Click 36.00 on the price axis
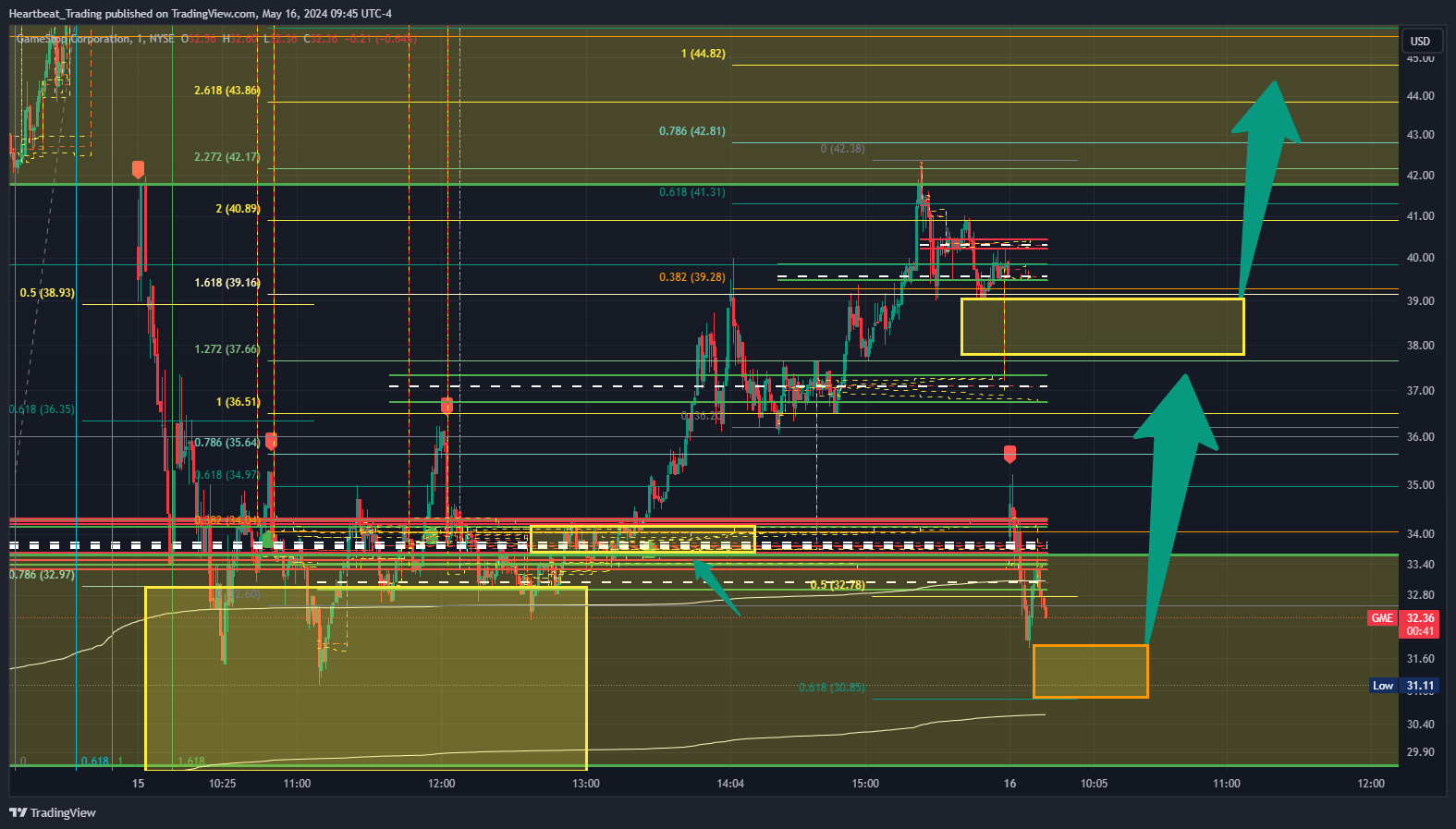 pos(1420,437)
